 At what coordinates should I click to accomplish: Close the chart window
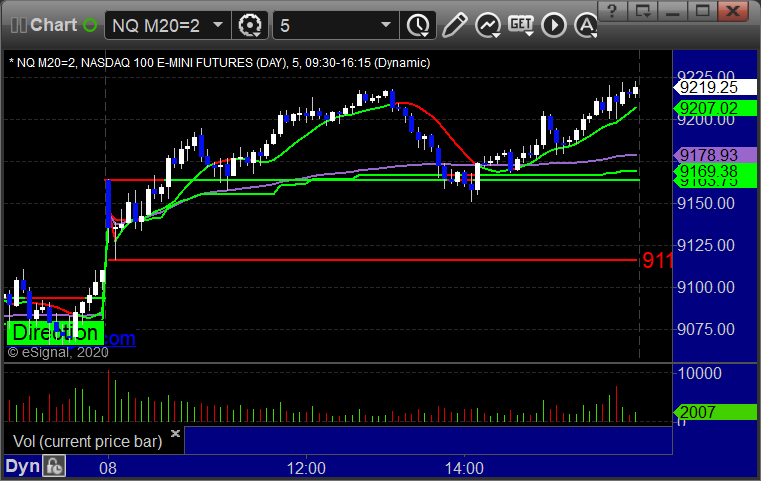(x=733, y=11)
